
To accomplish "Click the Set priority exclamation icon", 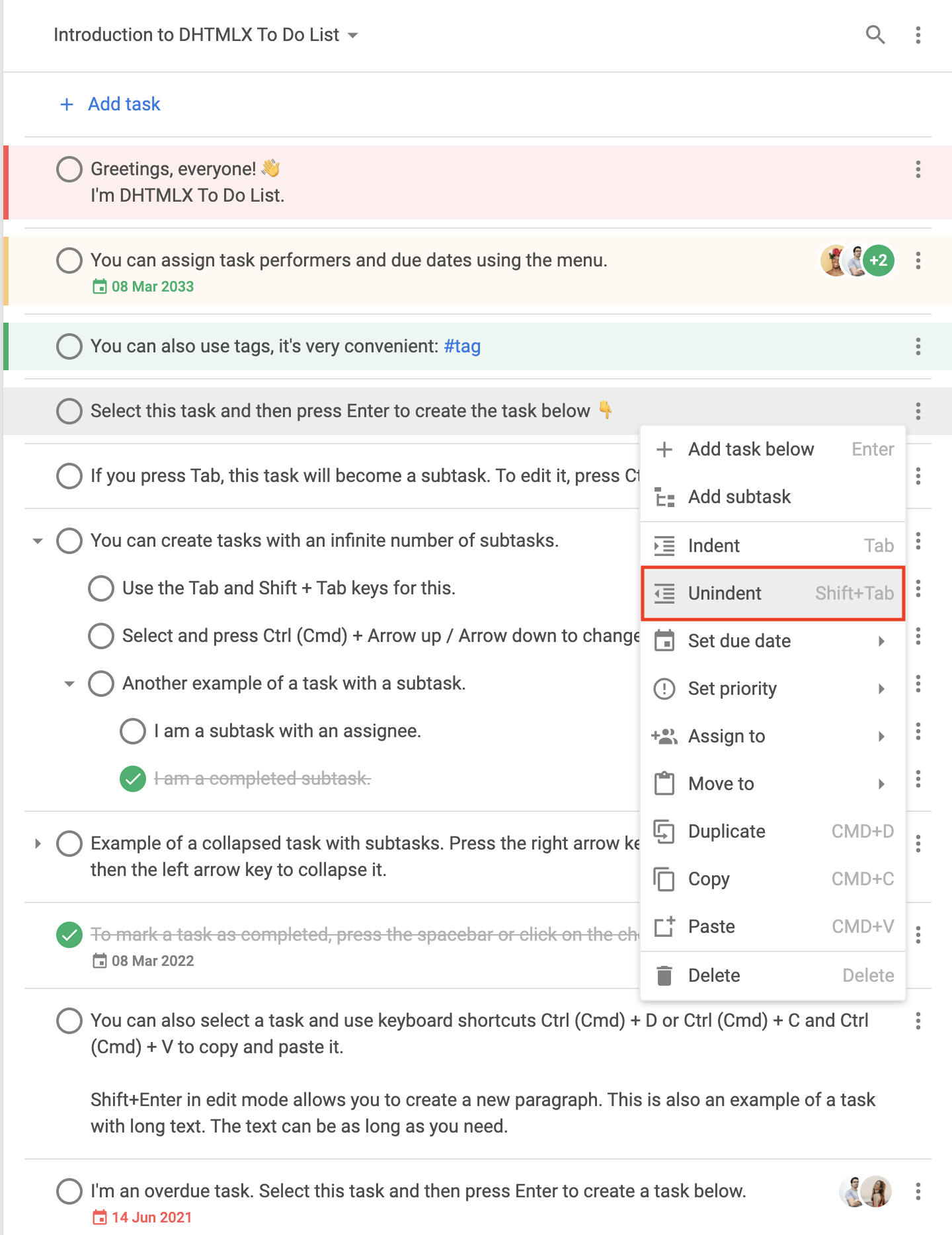I will (664, 688).
